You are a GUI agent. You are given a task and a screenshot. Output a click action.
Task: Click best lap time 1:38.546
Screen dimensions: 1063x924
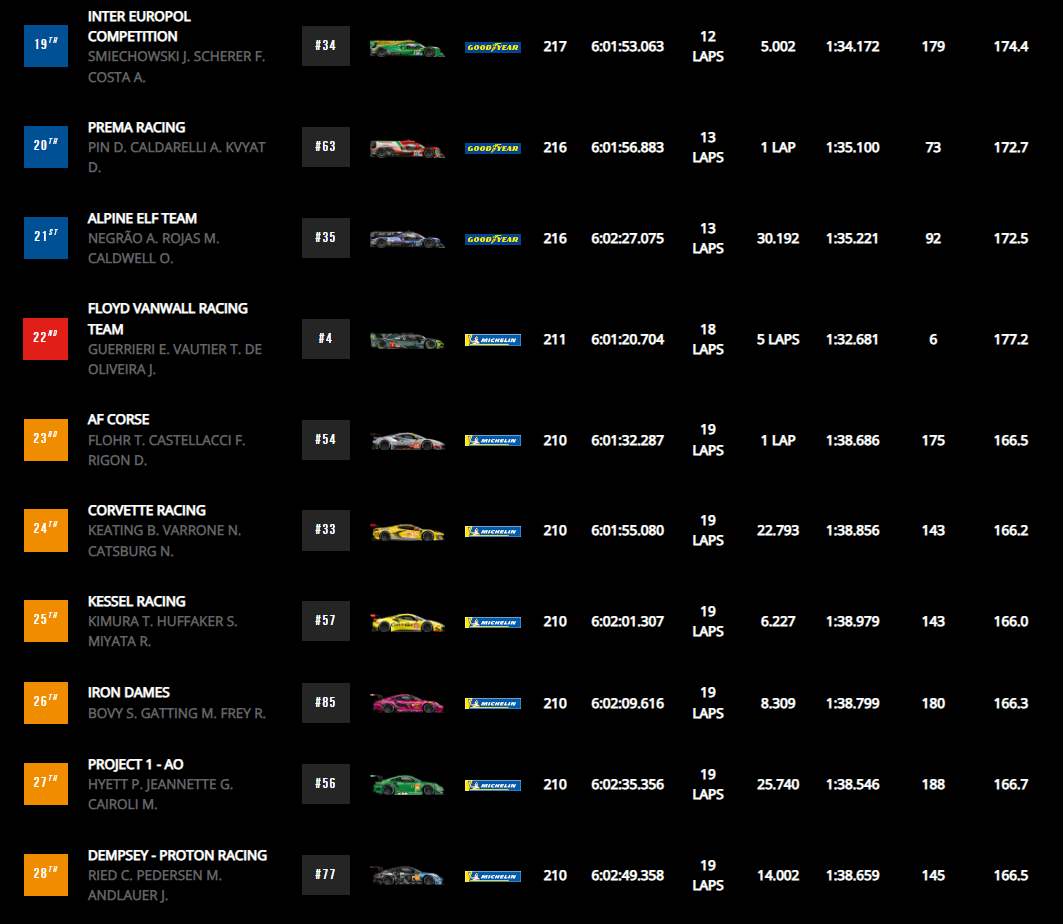[852, 785]
